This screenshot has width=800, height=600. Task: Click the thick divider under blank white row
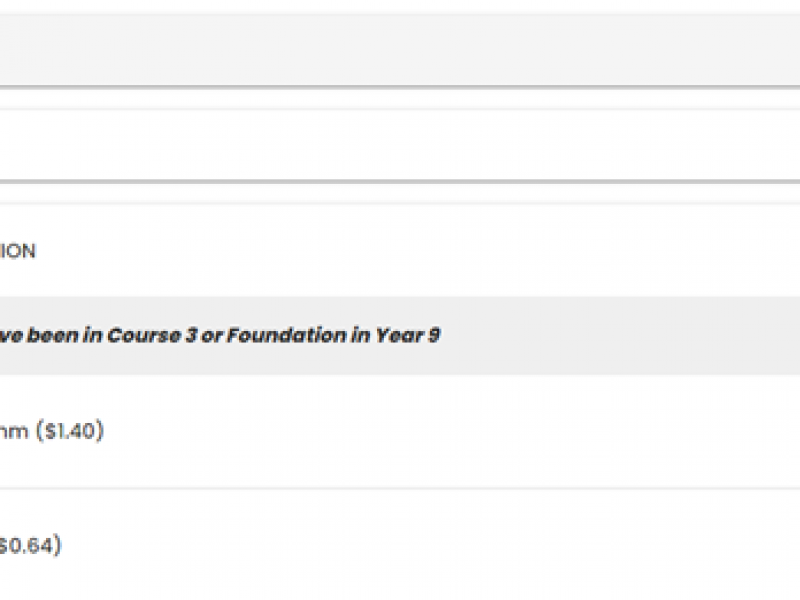[400, 182]
